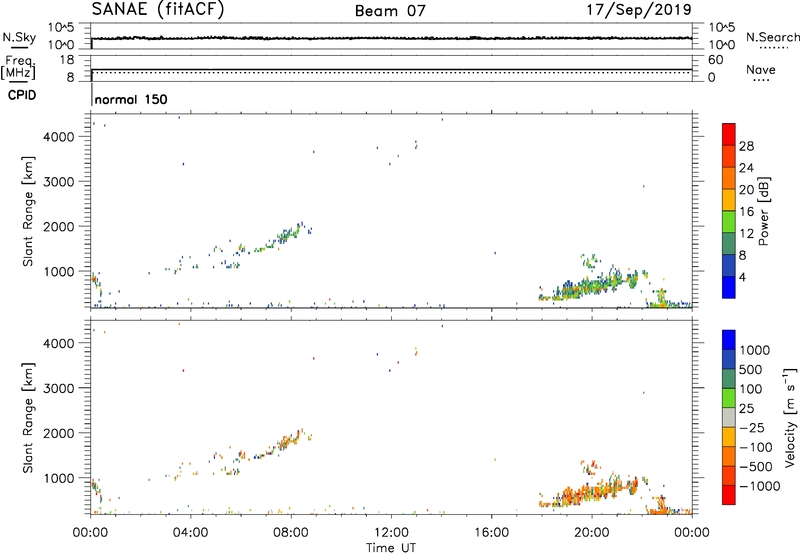The image size is (800, 554).
Task: Select the "Slant Range [km]" label of power panel
Action: click(x=28, y=211)
